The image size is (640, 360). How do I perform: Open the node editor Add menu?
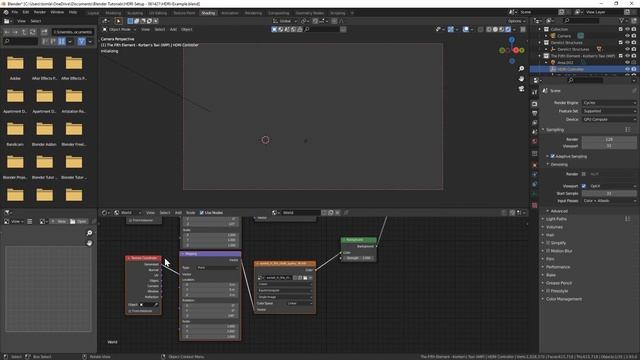click(x=178, y=213)
